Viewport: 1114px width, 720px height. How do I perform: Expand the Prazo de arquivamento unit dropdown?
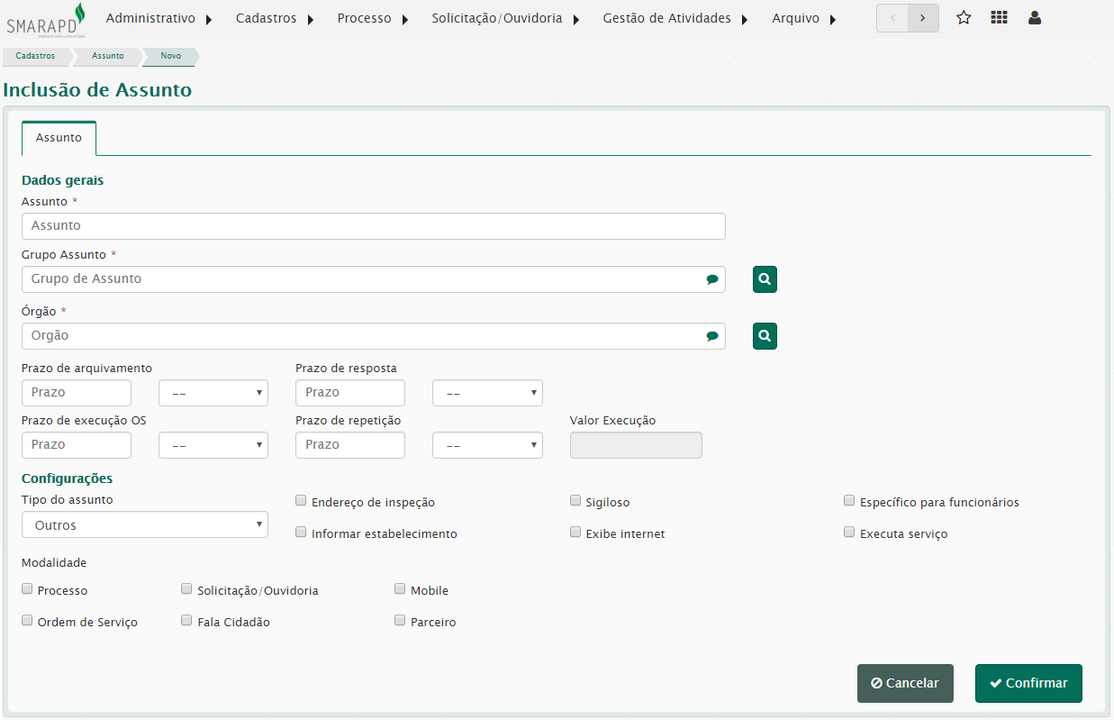(213, 393)
